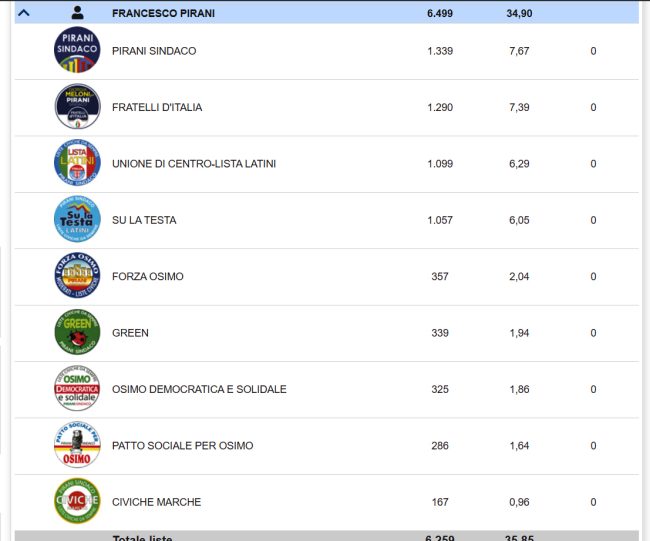
Task: Click the Su la Testa logo
Action: [77, 220]
